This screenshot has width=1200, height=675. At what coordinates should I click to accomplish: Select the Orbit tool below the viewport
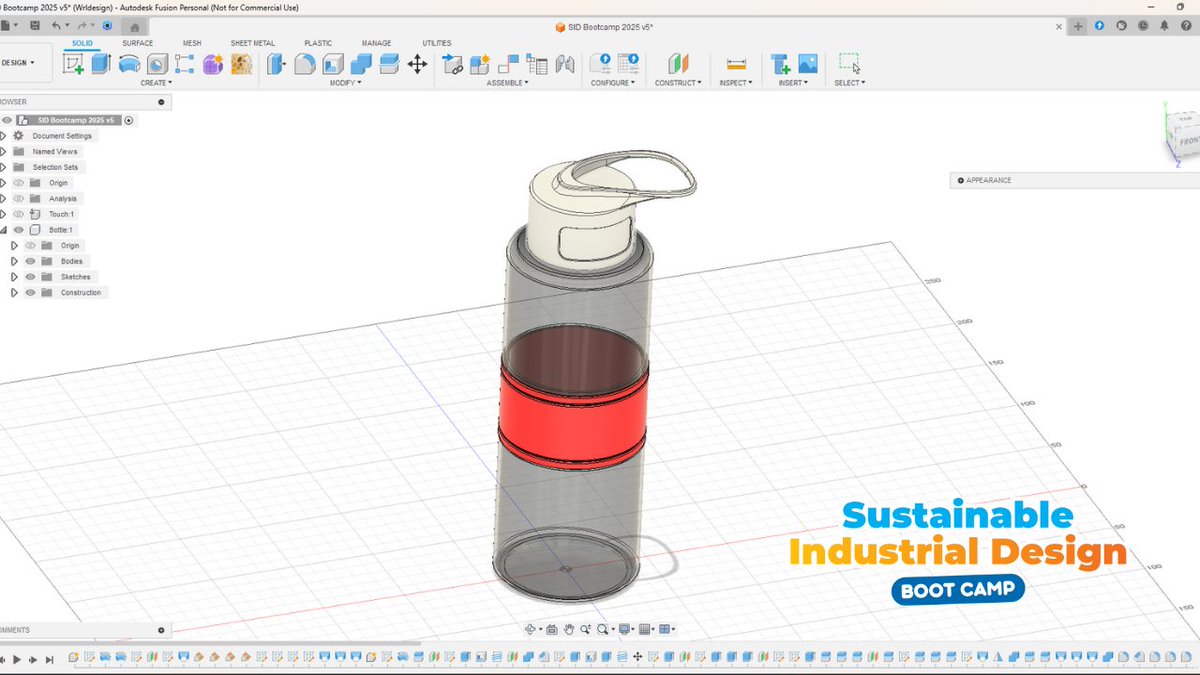(x=530, y=629)
